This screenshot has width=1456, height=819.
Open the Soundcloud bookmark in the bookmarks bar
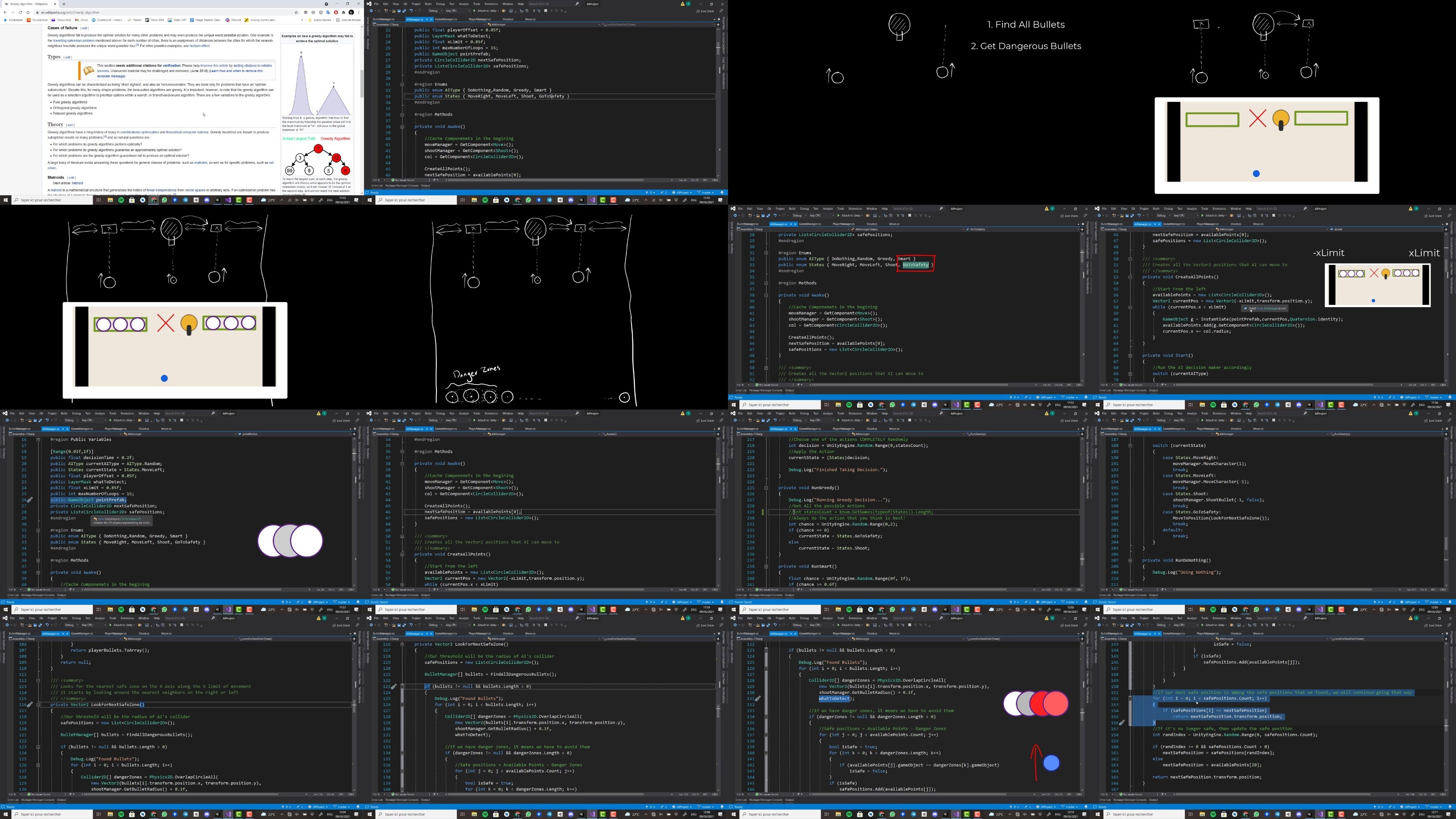[37, 20]
